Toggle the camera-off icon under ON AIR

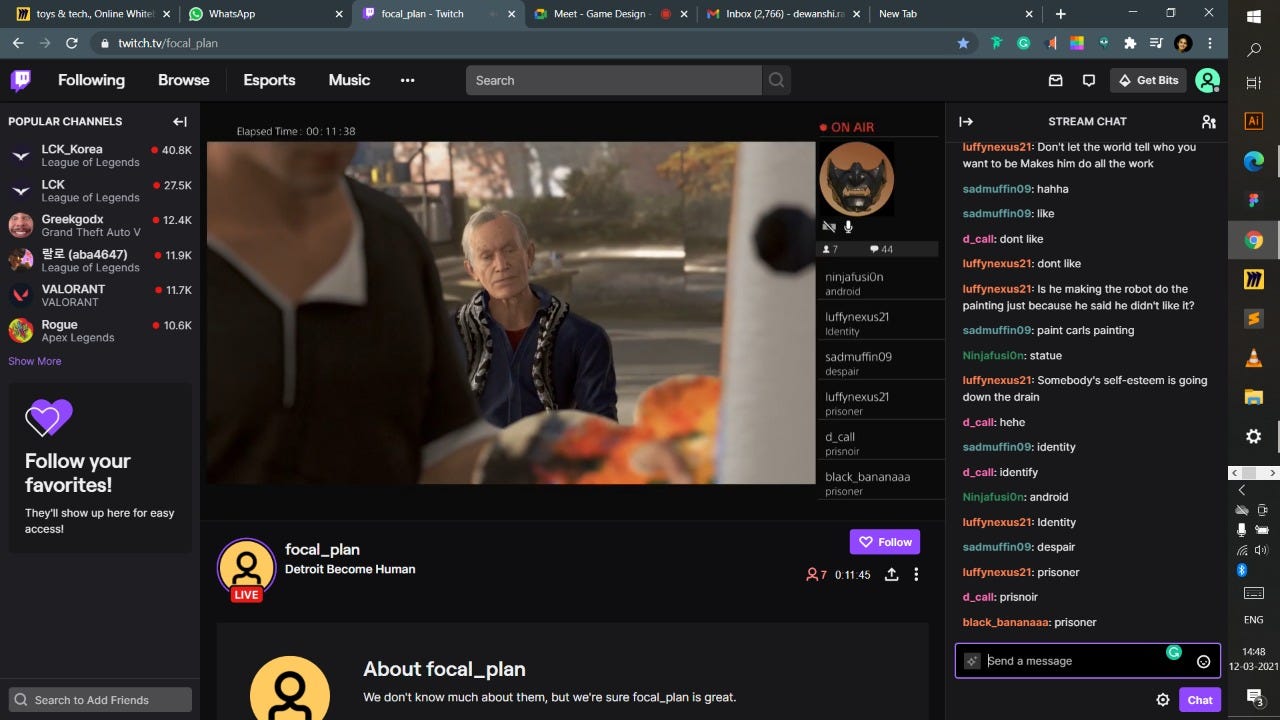(828, 228)
